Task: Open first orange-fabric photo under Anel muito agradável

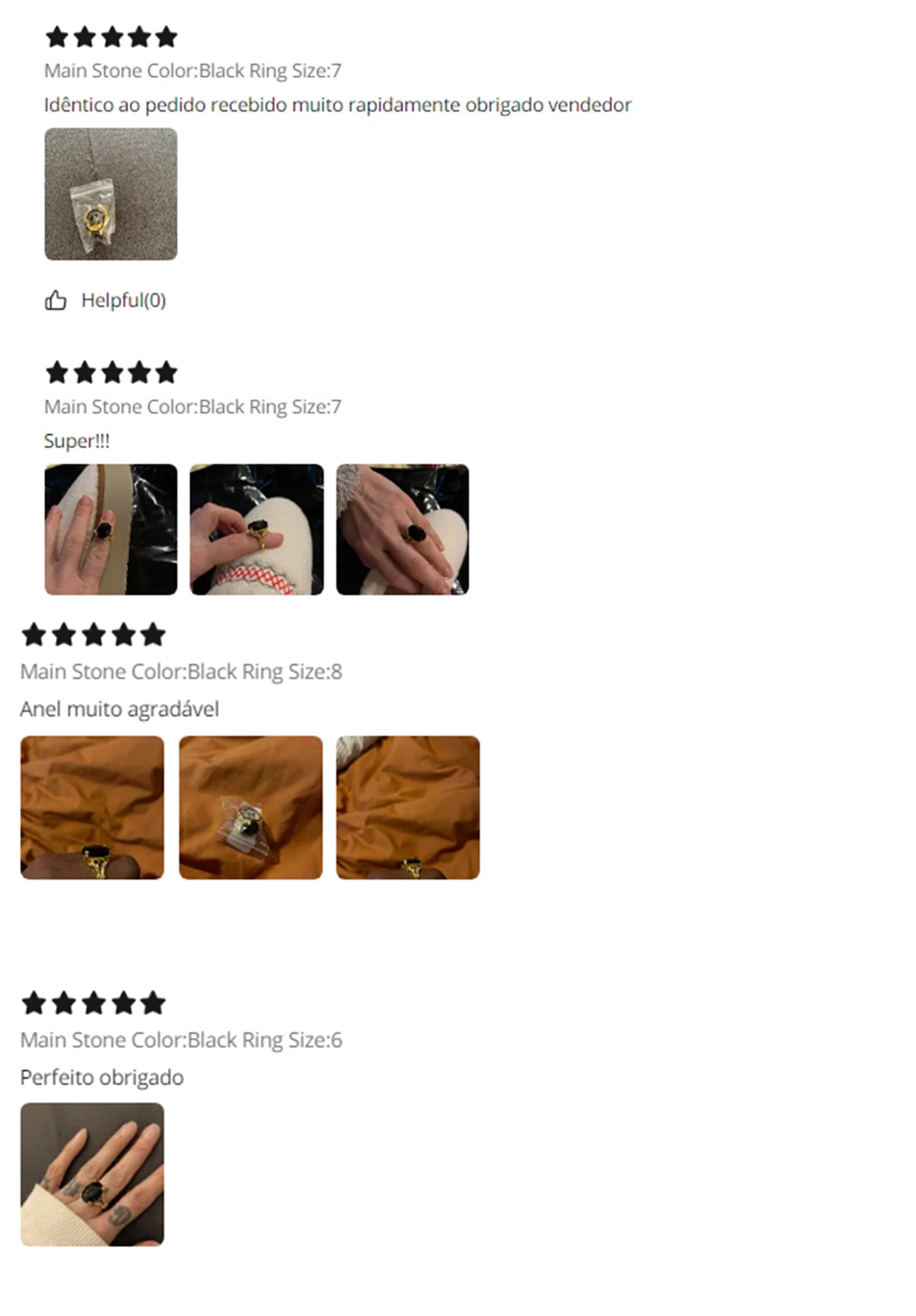Action: pyautogui.click(x=92, y=807)
